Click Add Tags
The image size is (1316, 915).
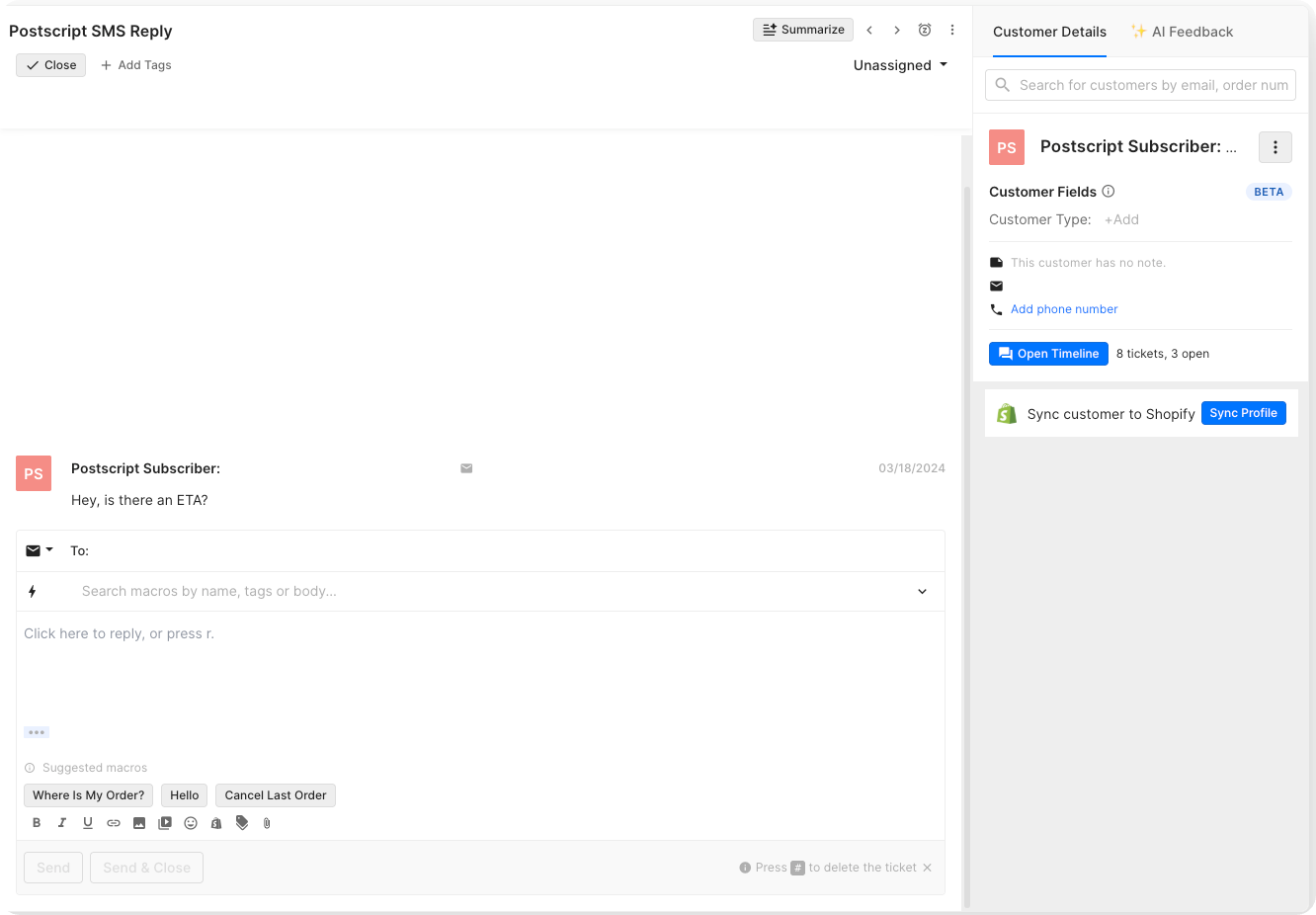pos(136,65)
